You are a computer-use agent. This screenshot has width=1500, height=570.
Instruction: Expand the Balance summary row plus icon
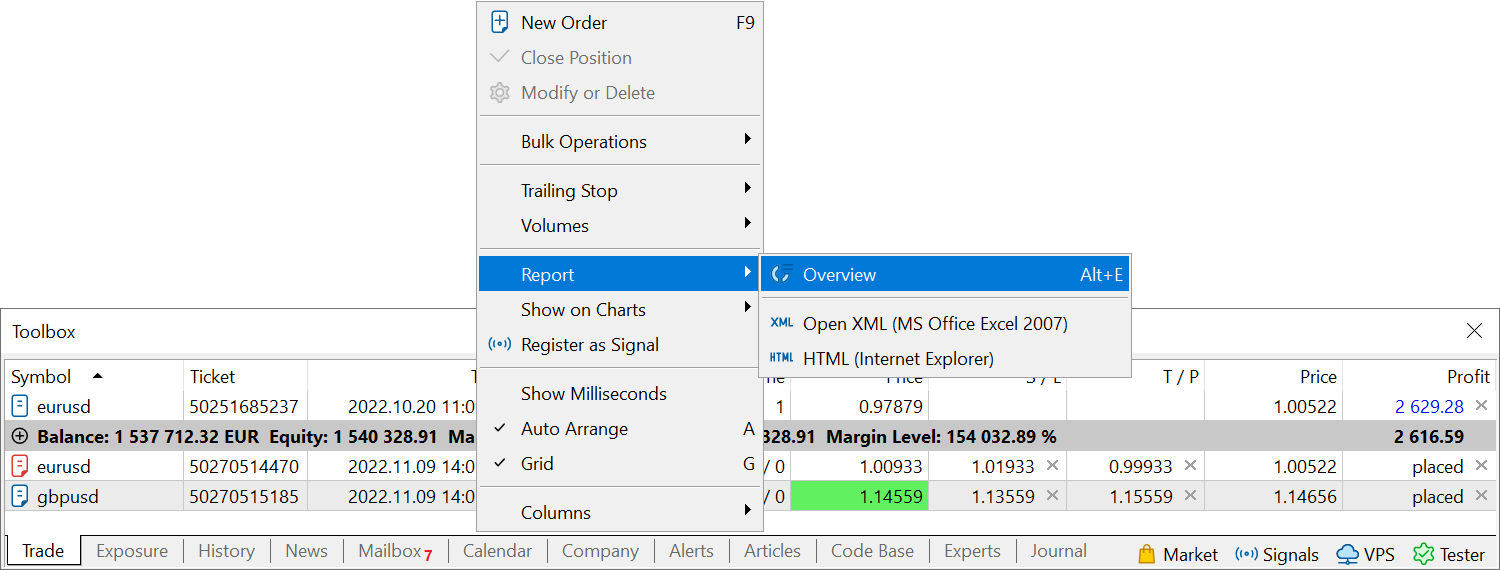20,436
